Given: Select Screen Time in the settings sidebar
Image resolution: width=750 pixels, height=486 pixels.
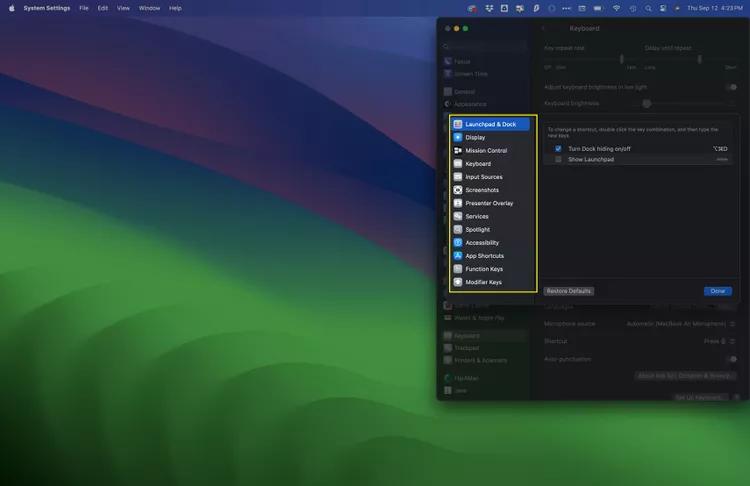Looking at the screenshot, I should tap(484, 74).
